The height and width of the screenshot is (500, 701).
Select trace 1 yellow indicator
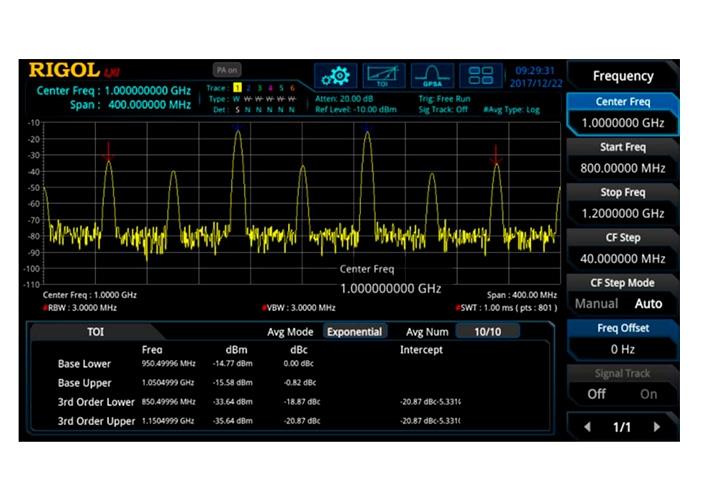pos(236,88)
